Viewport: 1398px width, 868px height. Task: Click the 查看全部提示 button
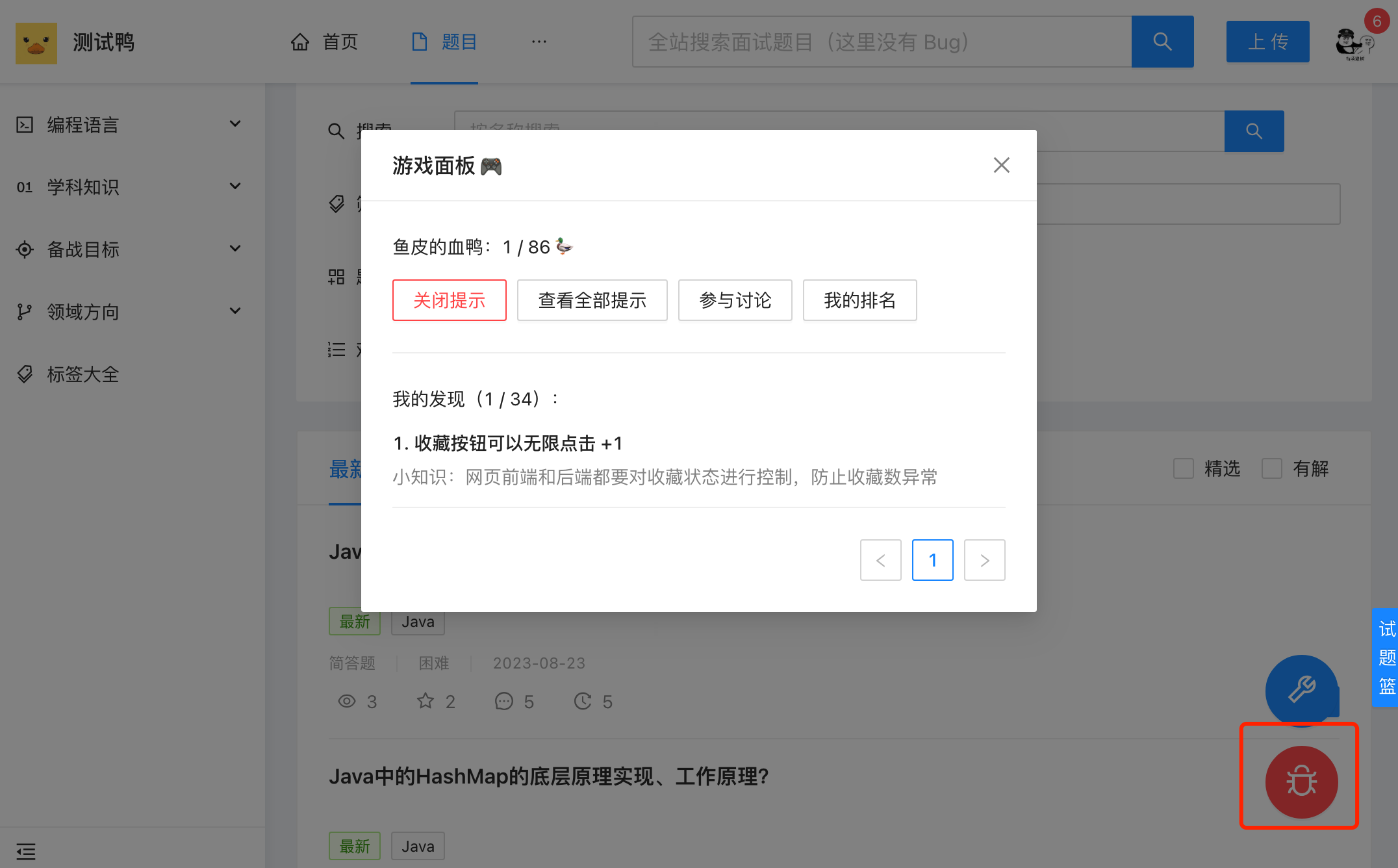coord(592,300)
